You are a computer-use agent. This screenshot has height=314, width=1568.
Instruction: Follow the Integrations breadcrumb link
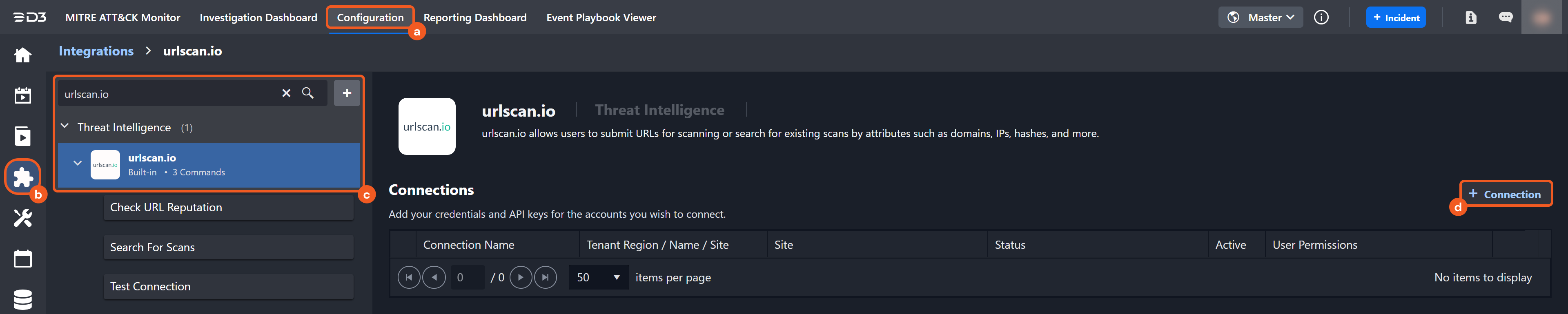tap(96, 51)
